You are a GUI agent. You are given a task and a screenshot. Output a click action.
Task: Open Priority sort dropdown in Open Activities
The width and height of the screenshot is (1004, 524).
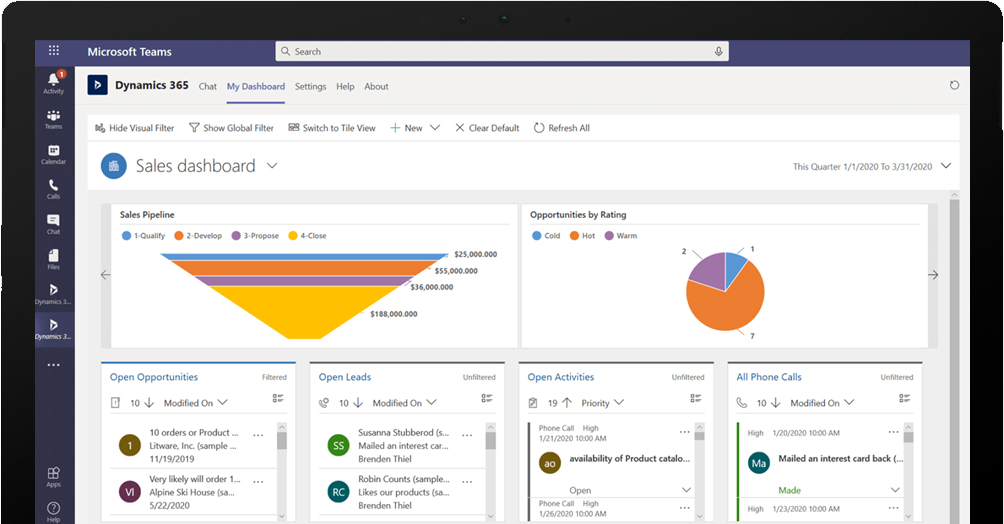click(602, 403)
